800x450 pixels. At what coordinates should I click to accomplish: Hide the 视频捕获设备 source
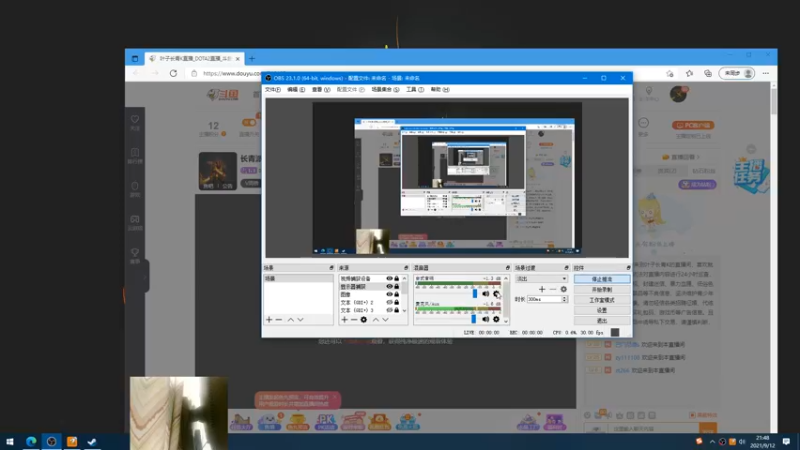pyautogui.click(x=389, y=279)
